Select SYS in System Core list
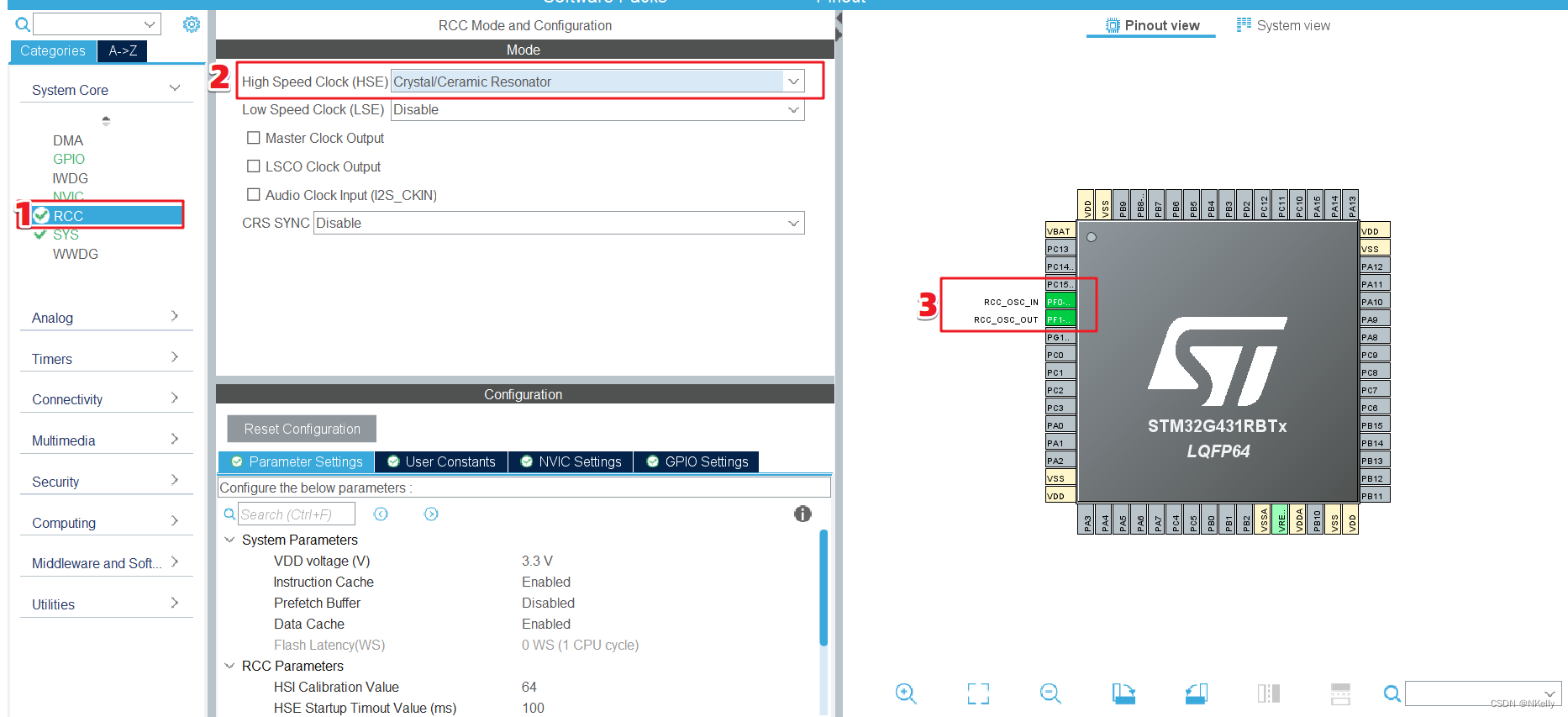This screenshot has width=1568, height=717. pyautogui.click(x=66, y=235)
